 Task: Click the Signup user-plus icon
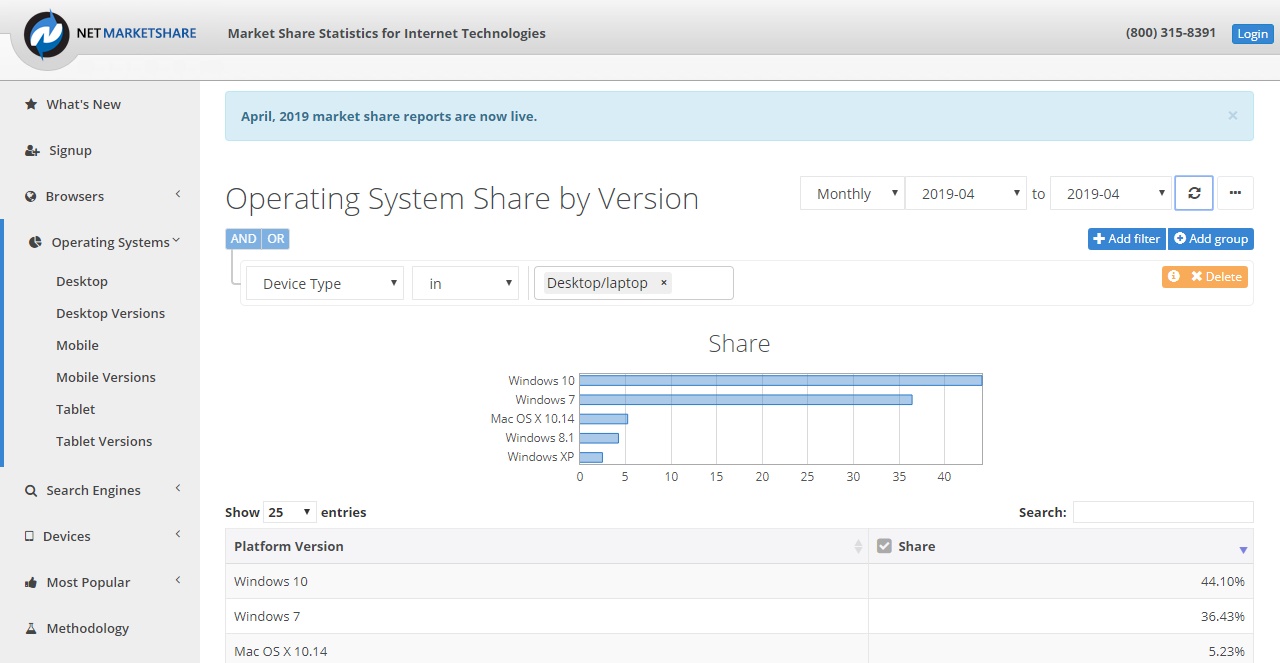pyautogui.click(x=32, y=150)
